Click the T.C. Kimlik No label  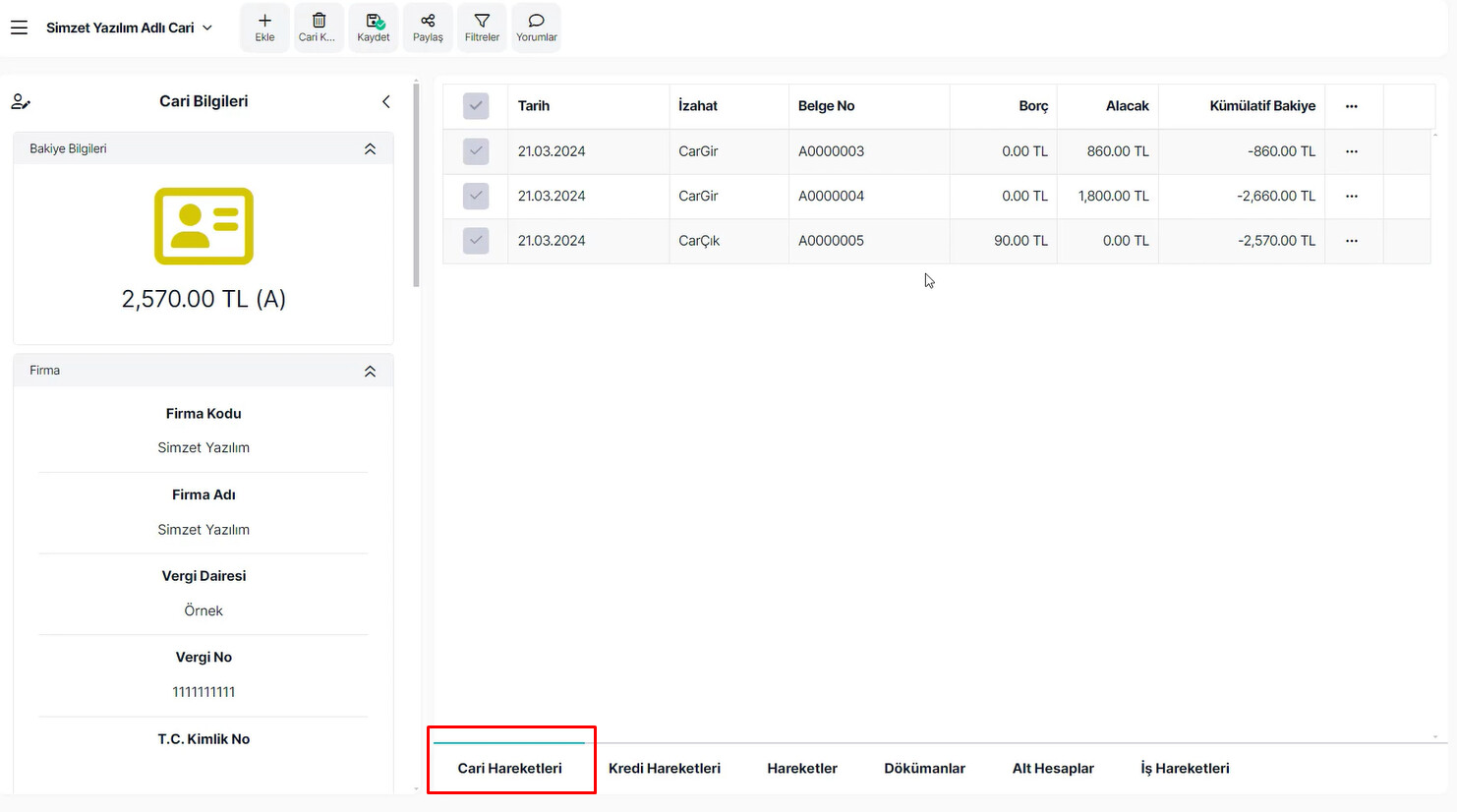[x=204, y=739]
